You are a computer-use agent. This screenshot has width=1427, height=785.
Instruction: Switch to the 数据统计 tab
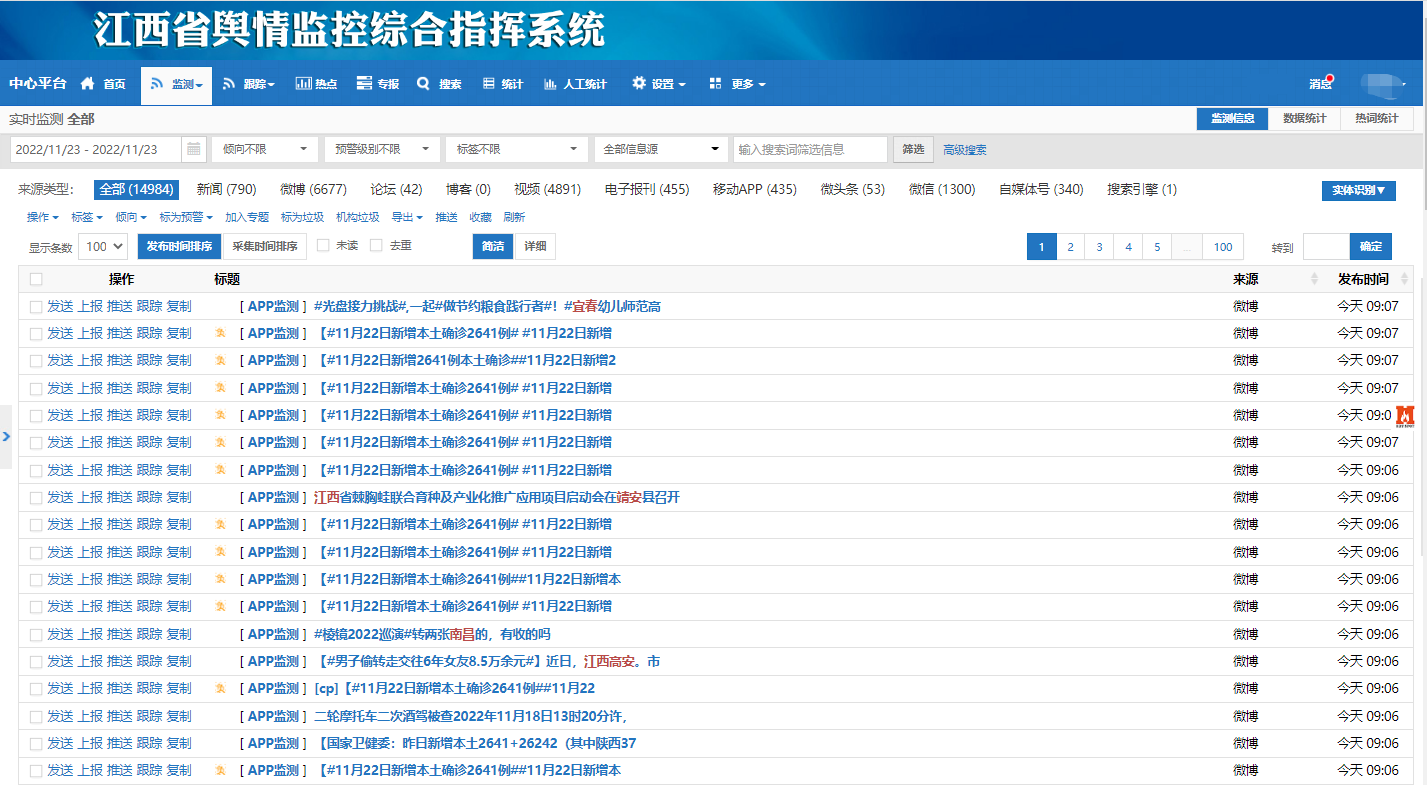tap(1304, 118)
